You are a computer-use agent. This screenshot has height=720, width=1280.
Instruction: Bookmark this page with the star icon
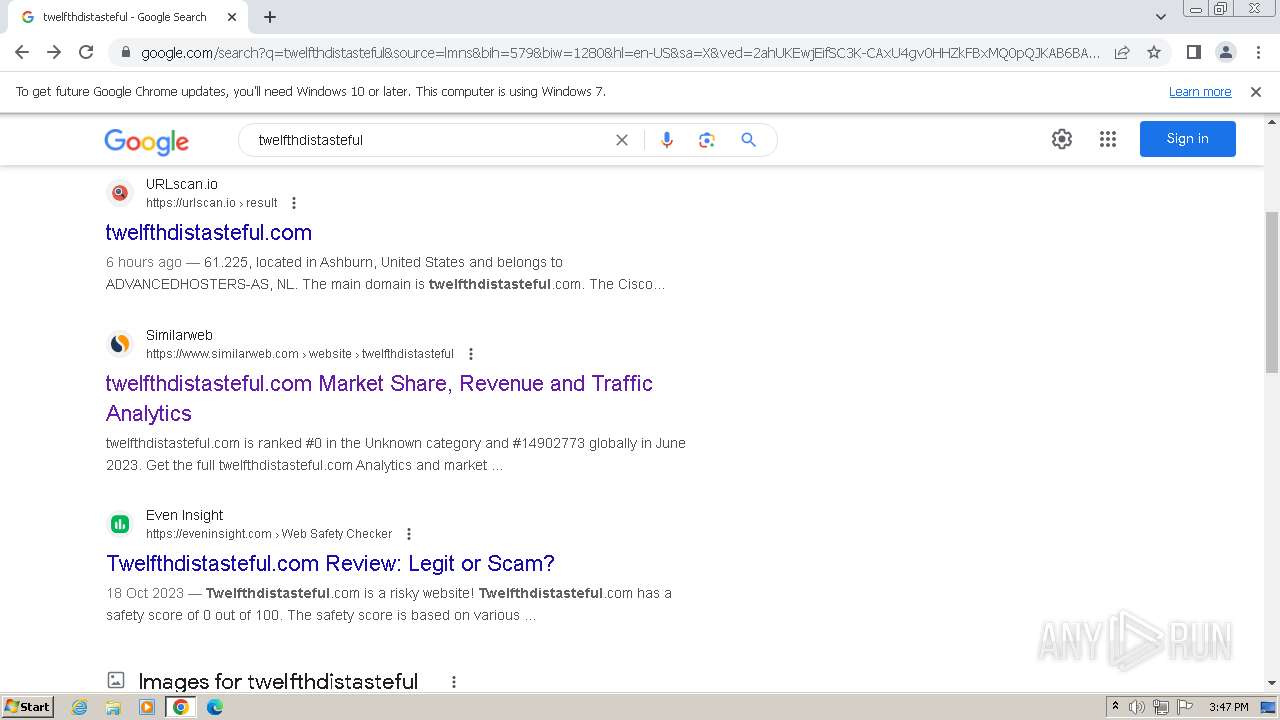(1154, 52)
